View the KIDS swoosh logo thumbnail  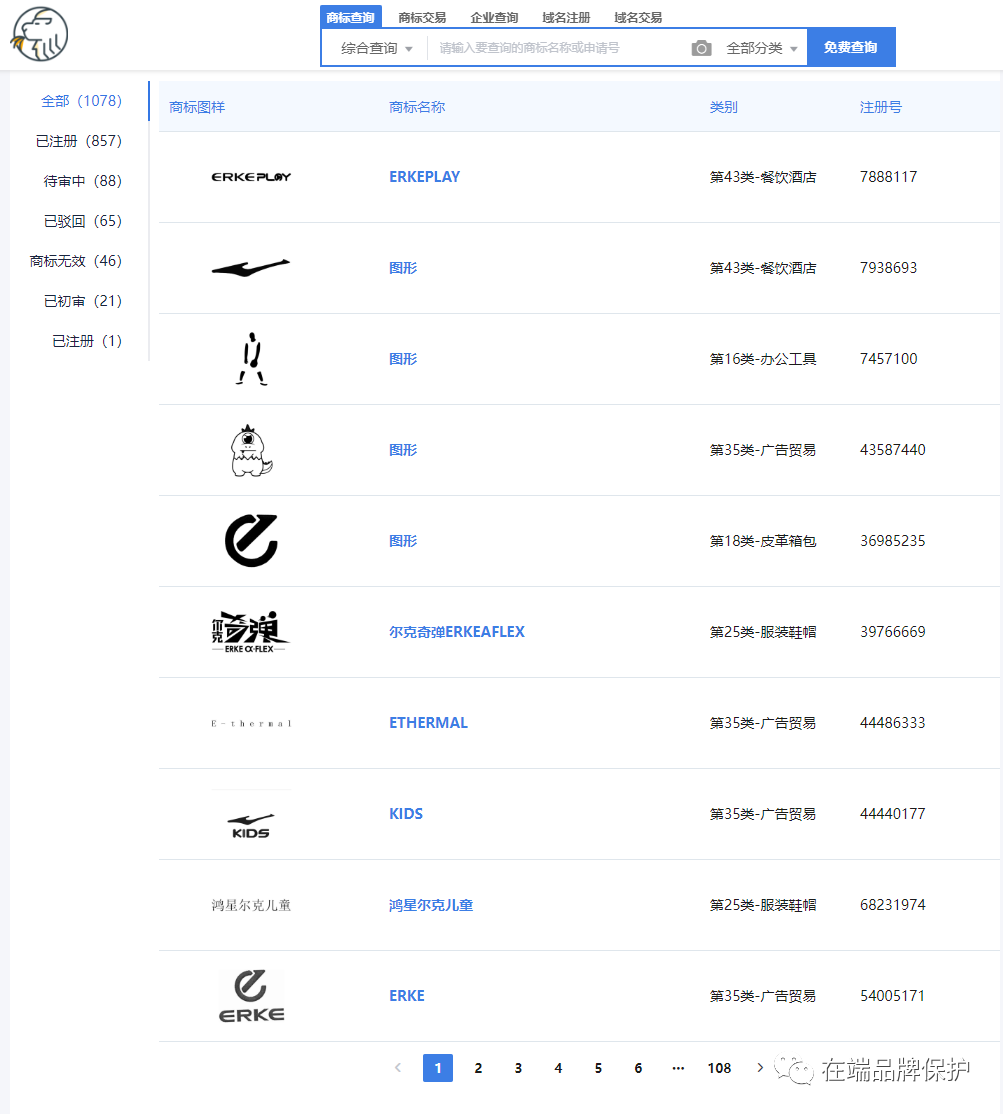tap(251, 826)
